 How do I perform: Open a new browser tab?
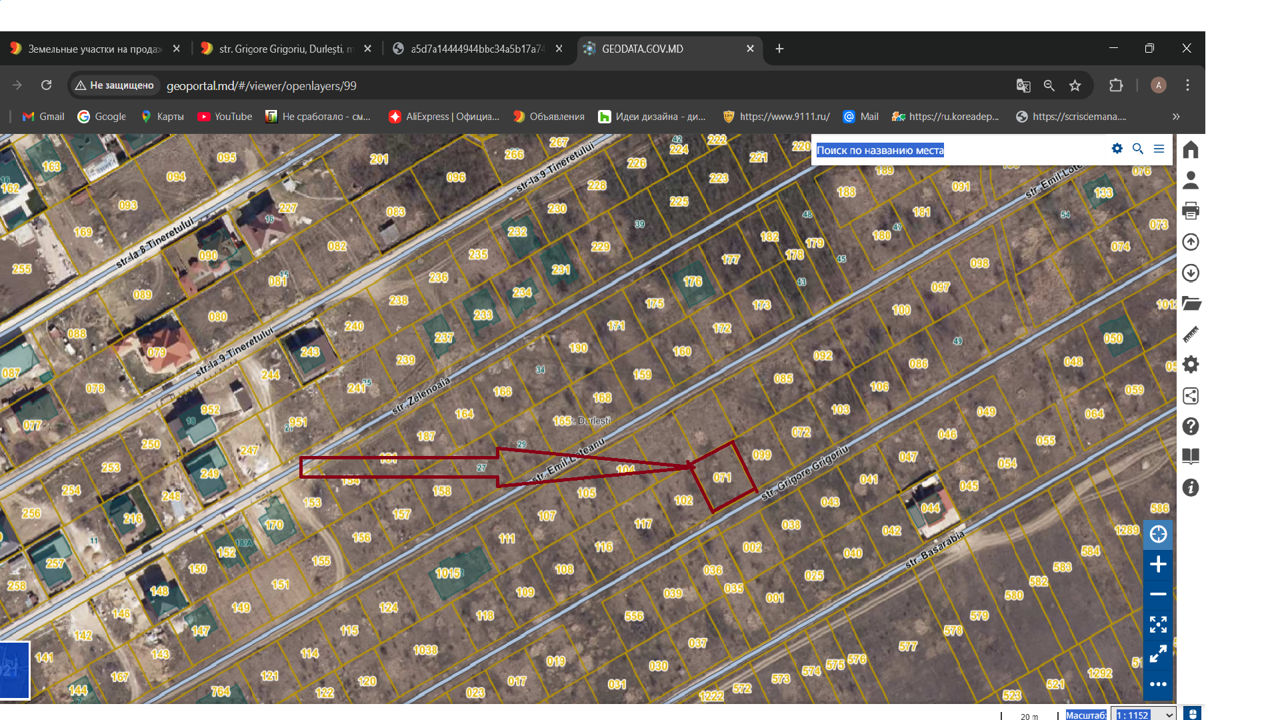(780, 48)
